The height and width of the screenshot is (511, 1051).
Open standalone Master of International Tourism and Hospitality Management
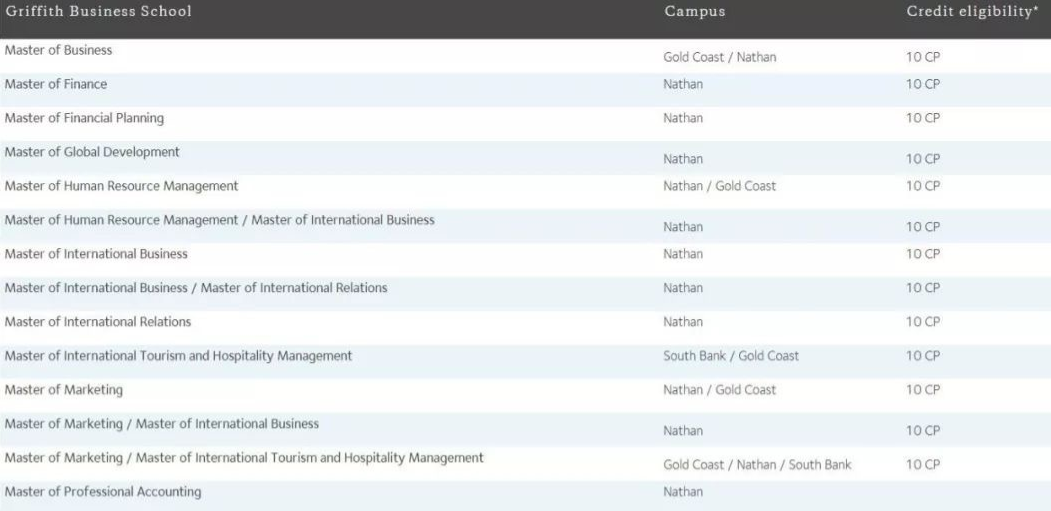[178, 356]
